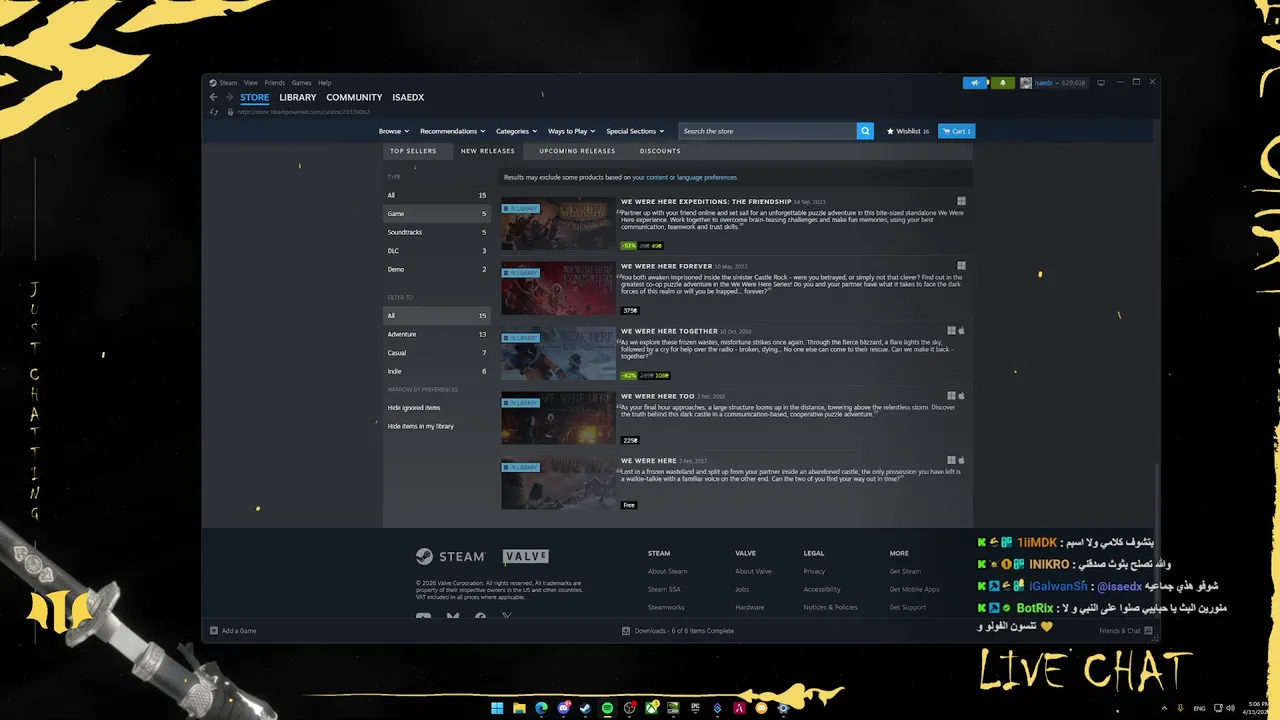
Task: Filter results by Adventure
Action: pyautogui.click(x=437, y=334)
